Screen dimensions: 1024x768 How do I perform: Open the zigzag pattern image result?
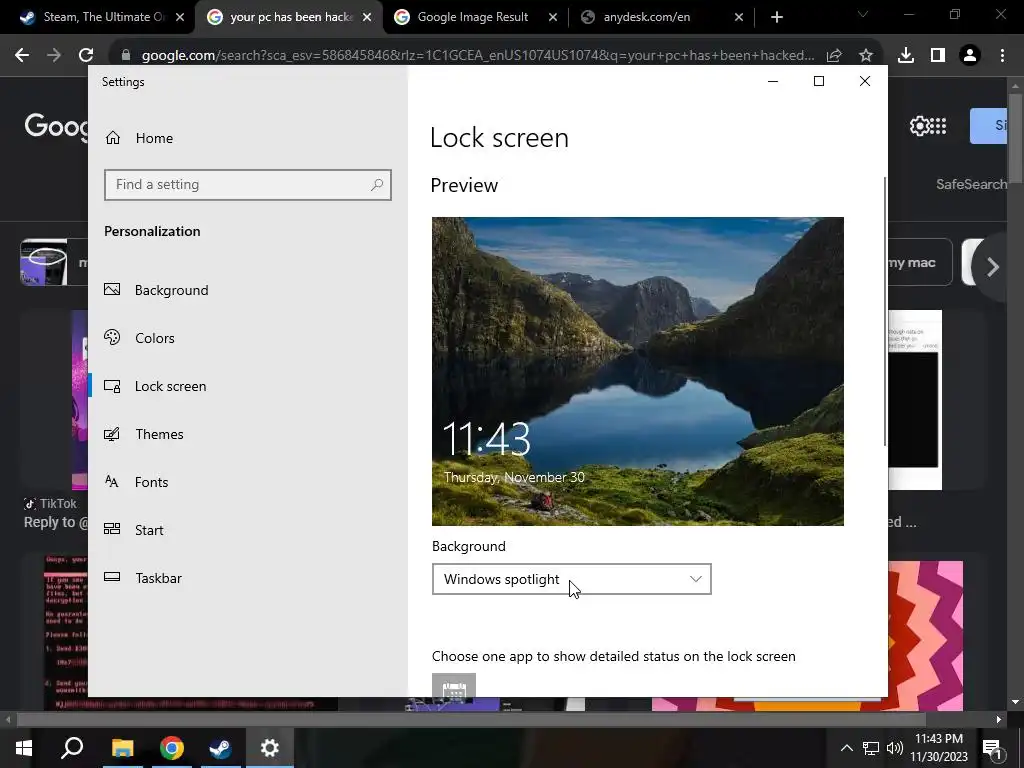point(925,635)
